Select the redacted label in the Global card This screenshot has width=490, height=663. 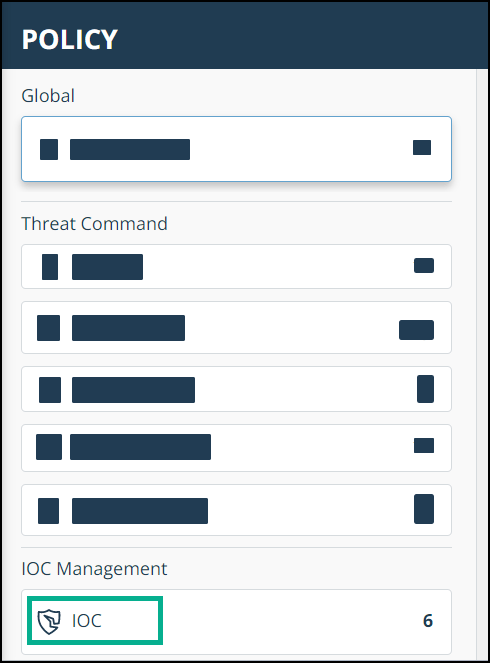pyautogui.click(x=130, y=149)
